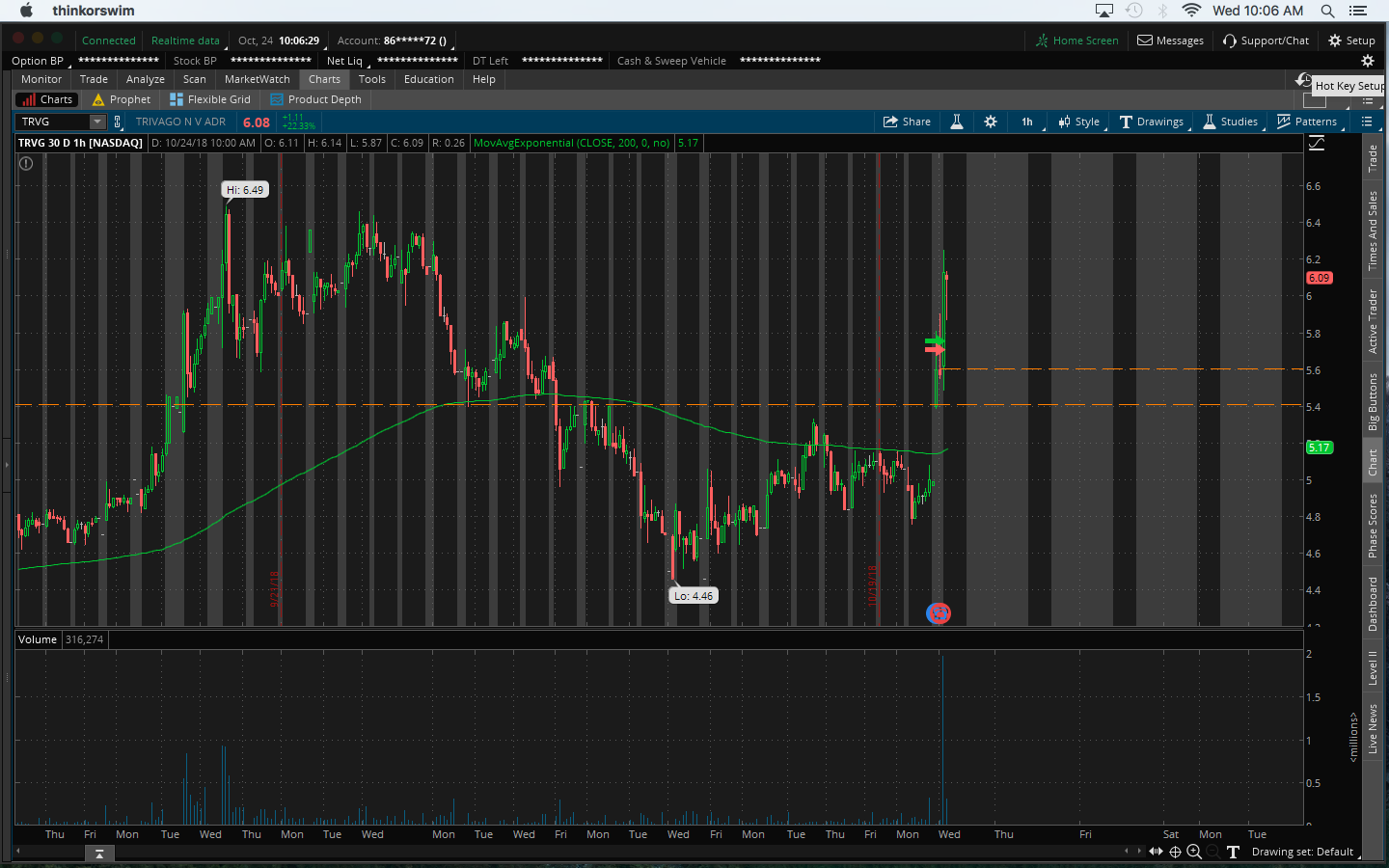Zoom in with the magnifier plus icon
1389x868 pixels.
(x=1194, y=852)
